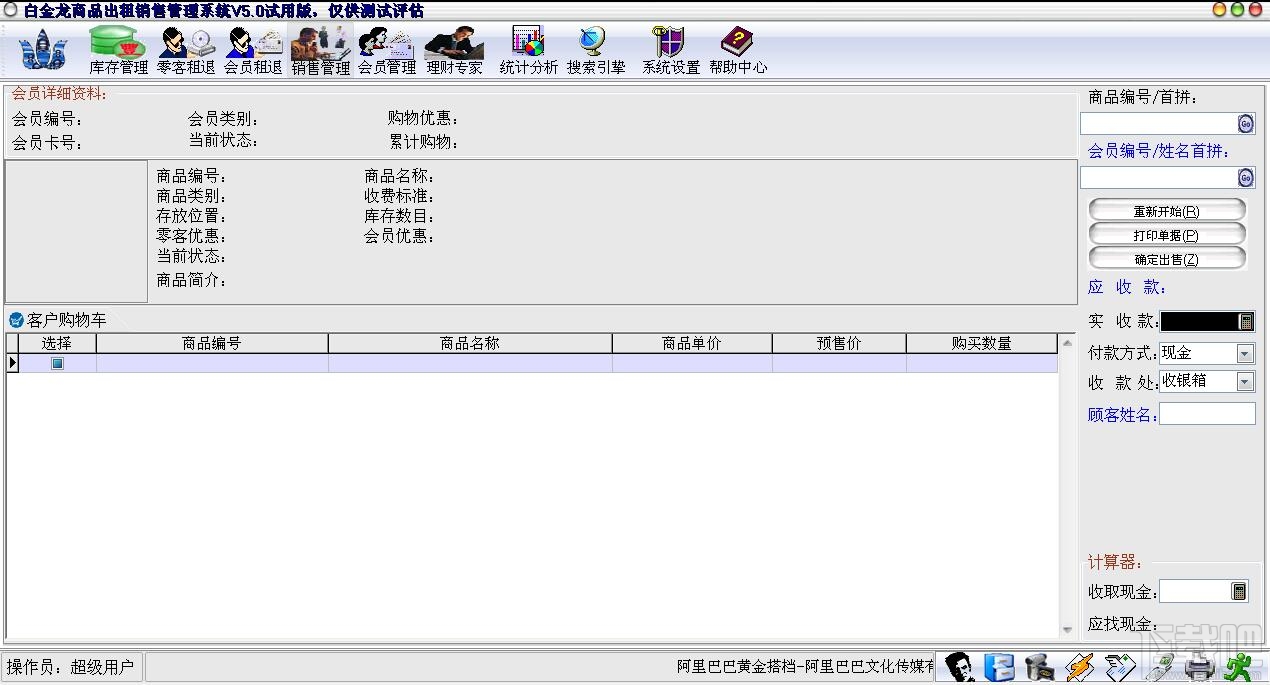
Task: Open the 理财专家 finance expert module
Action: (x=454, y=48)
